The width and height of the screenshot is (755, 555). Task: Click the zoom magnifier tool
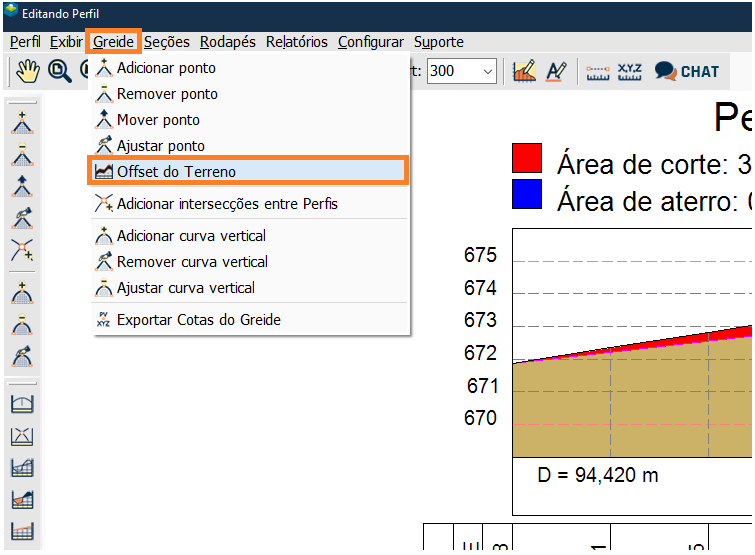pos(59,71)
